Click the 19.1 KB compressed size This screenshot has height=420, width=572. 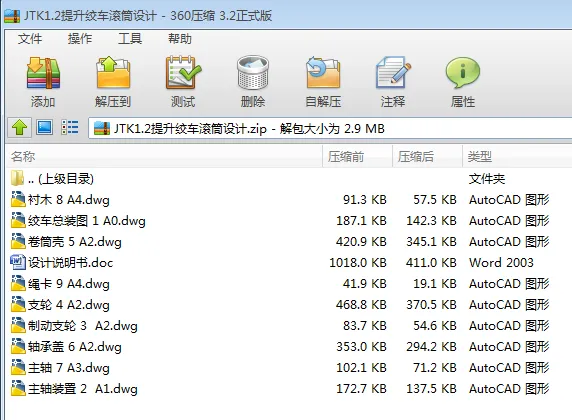435,284
